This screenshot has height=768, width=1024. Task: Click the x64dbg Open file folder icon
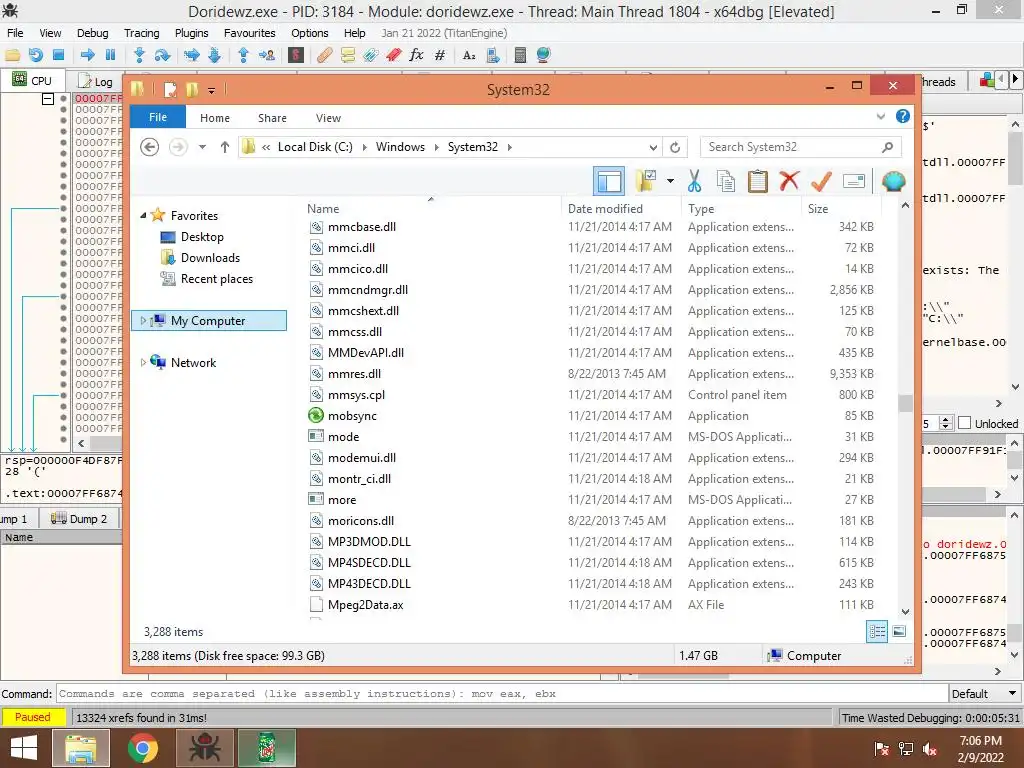[12, 56]
